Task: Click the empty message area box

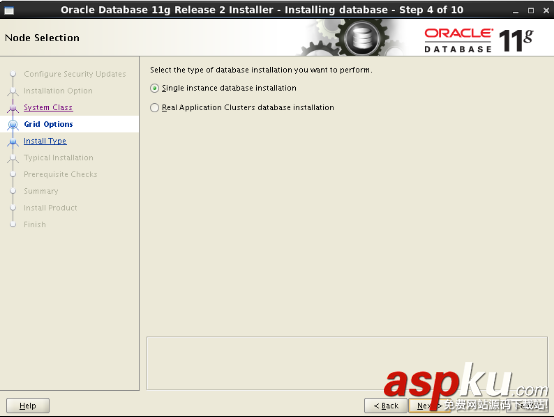Action: click(x=347, y=363)
